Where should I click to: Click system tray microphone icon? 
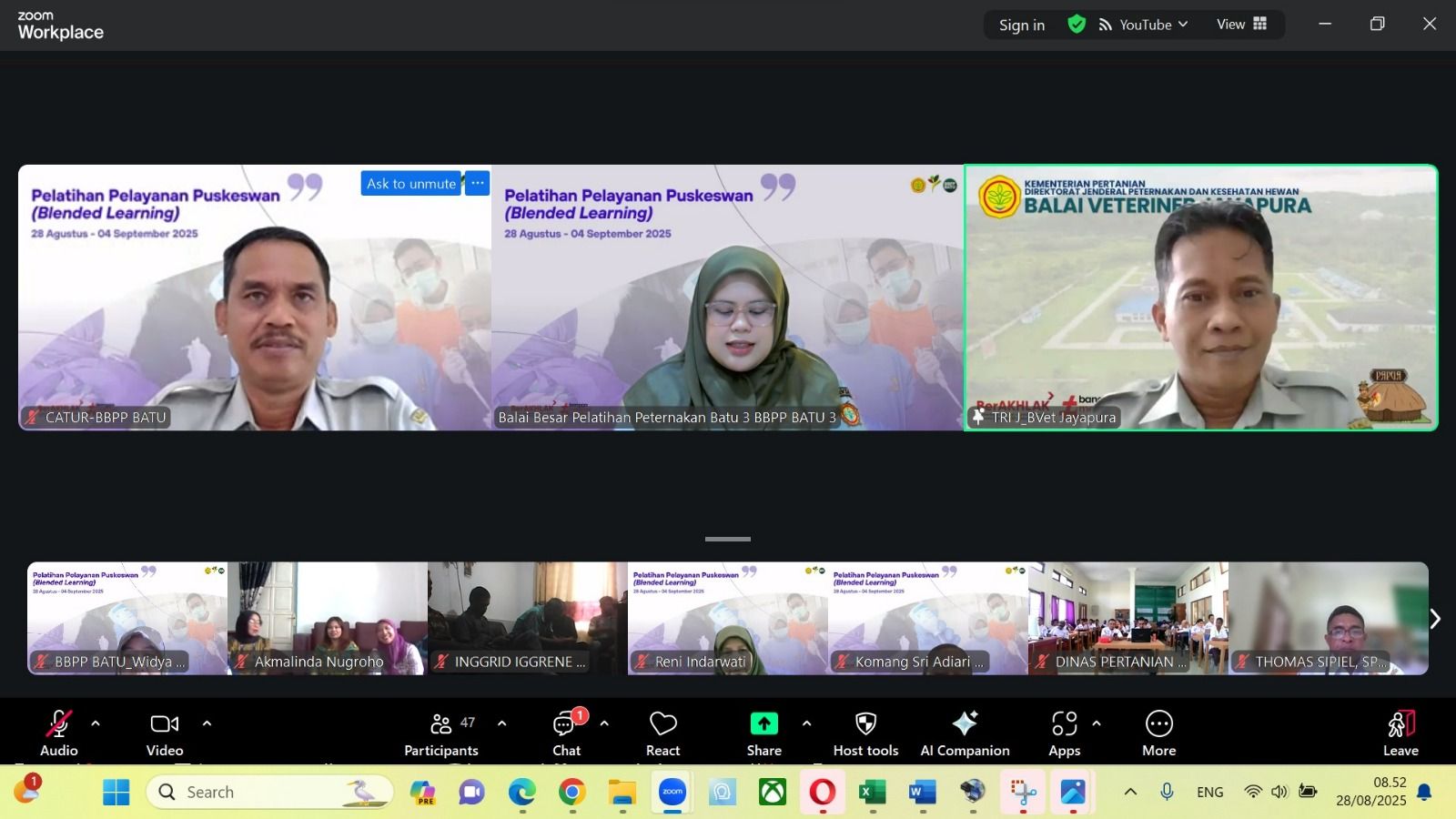pos(1167,792)
